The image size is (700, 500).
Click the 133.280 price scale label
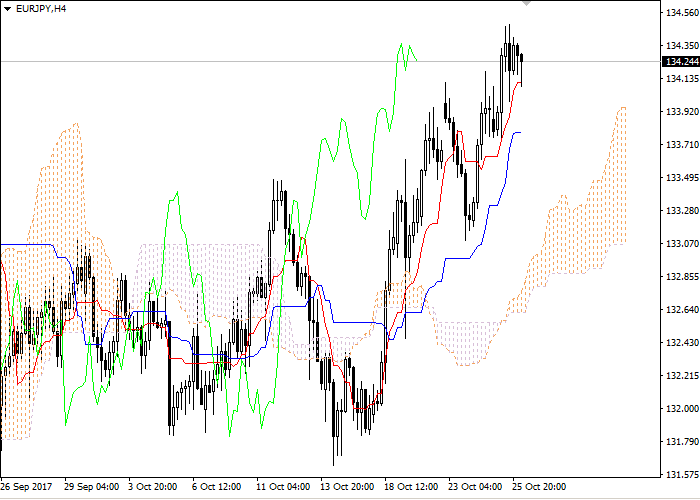682,211
